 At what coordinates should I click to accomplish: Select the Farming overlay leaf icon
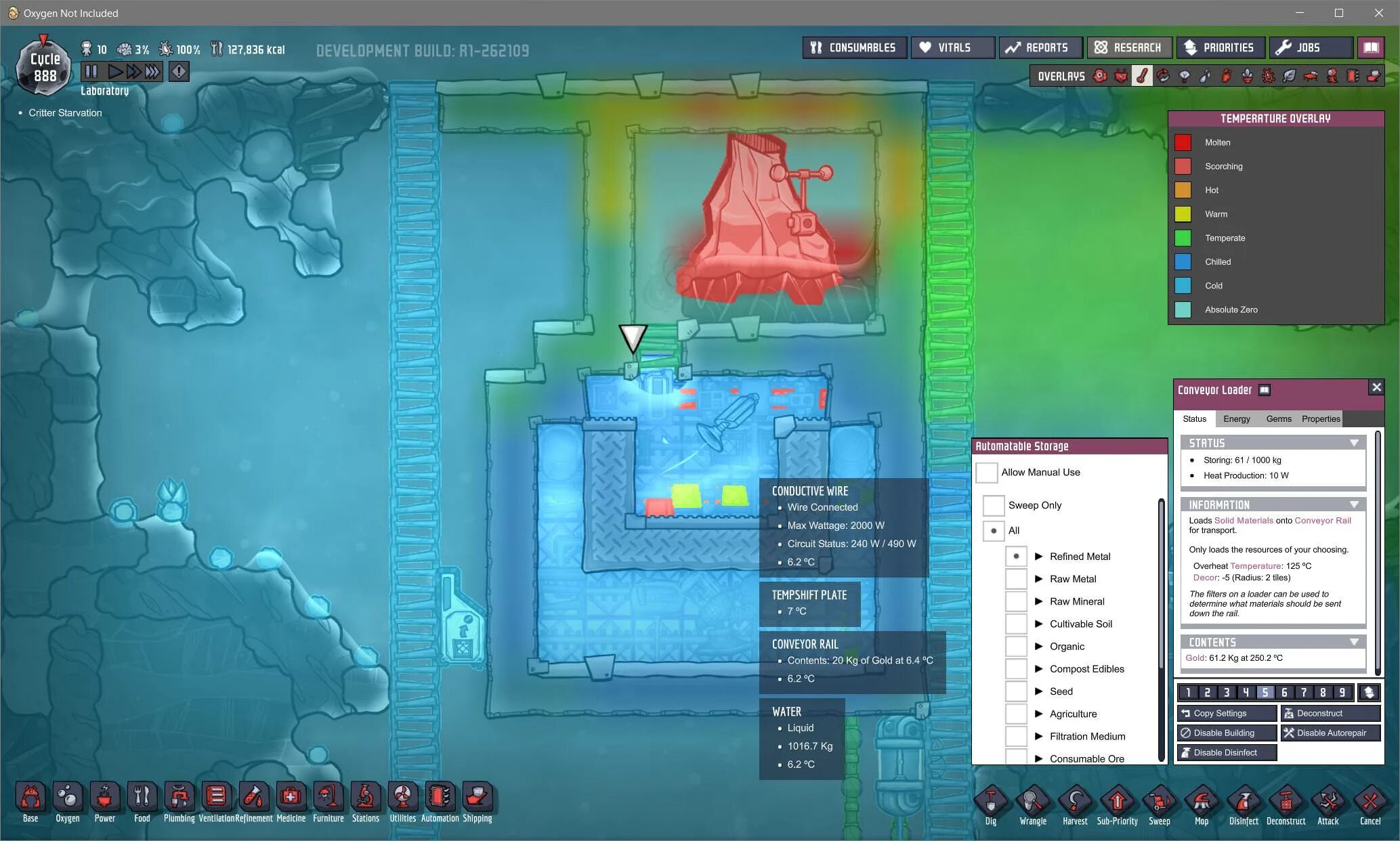pyautogui.click(x=1289, y=76)
